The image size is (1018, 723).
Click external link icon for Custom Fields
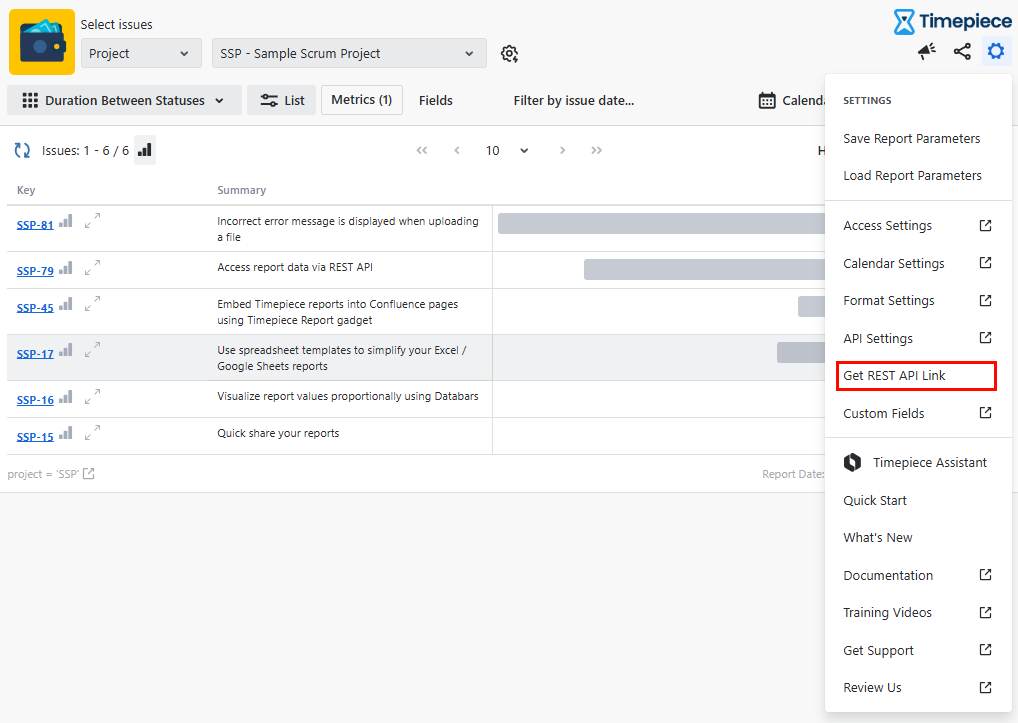point(986,413)
